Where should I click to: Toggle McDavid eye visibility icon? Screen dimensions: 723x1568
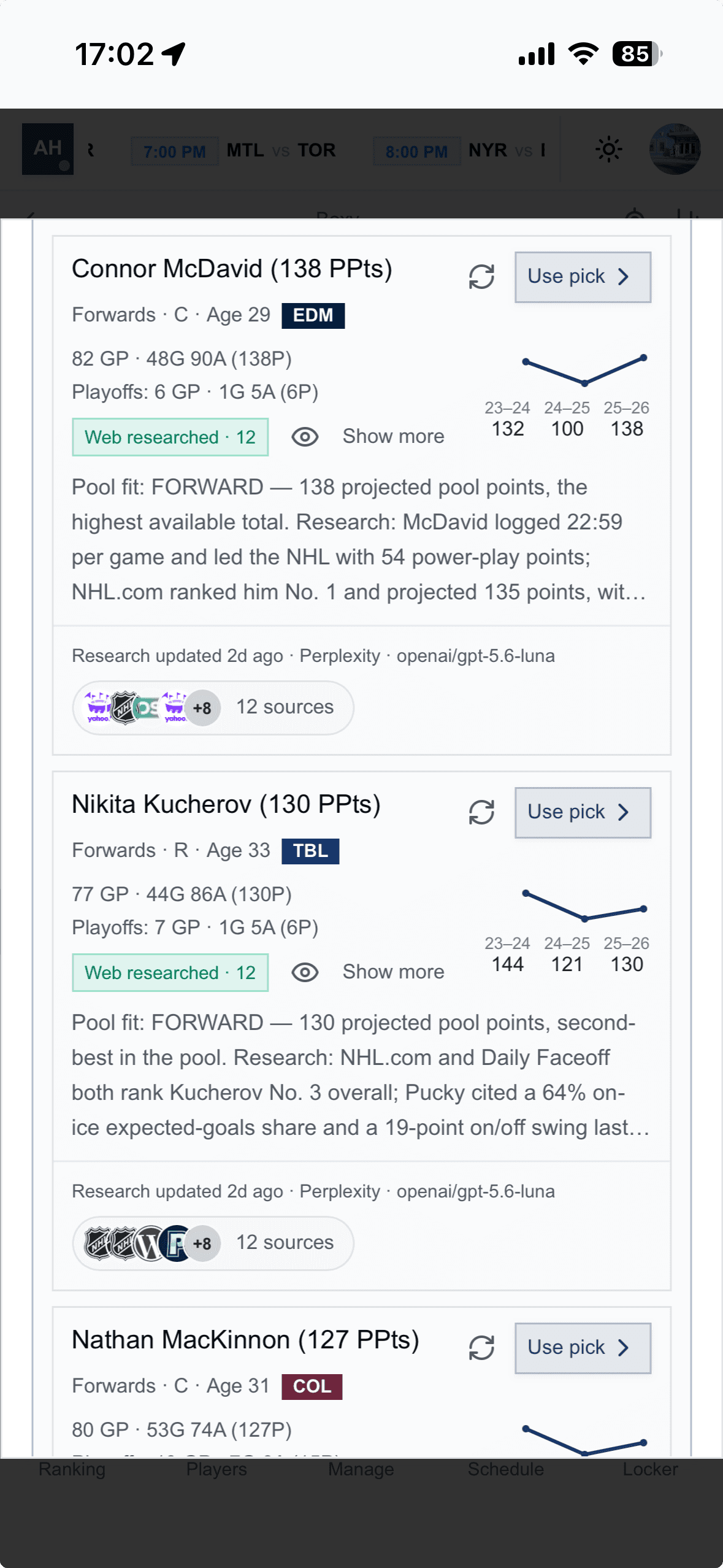pos(305,437)
